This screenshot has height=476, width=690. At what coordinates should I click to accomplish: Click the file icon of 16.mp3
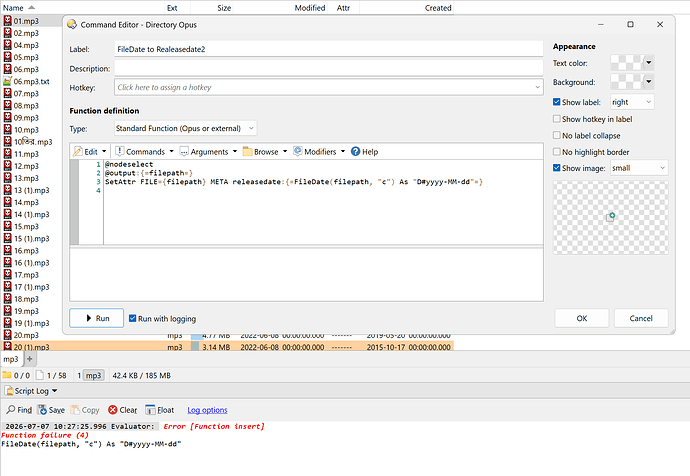7,250
